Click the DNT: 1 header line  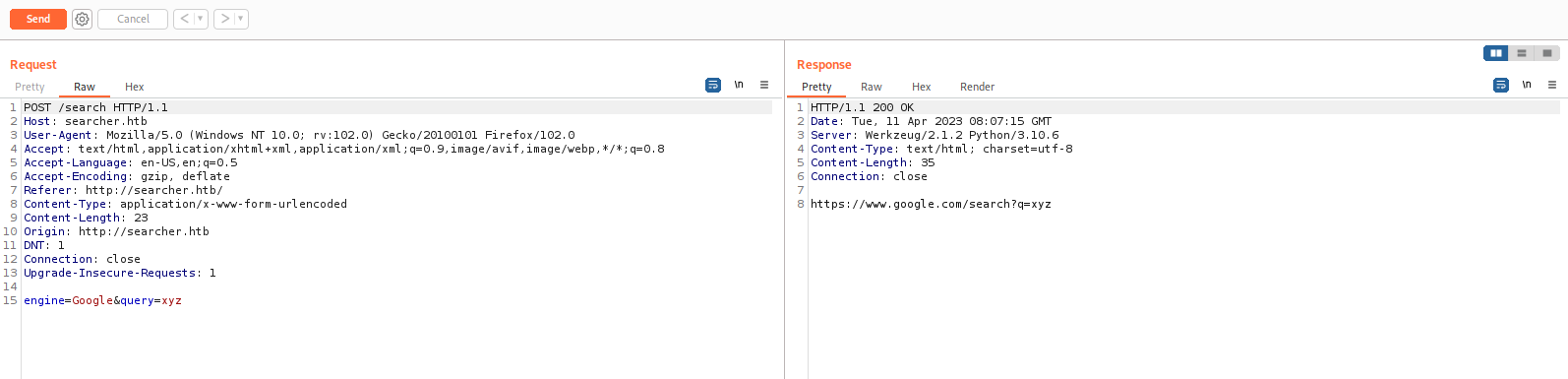pyautogui.click(x=44, y=245)
